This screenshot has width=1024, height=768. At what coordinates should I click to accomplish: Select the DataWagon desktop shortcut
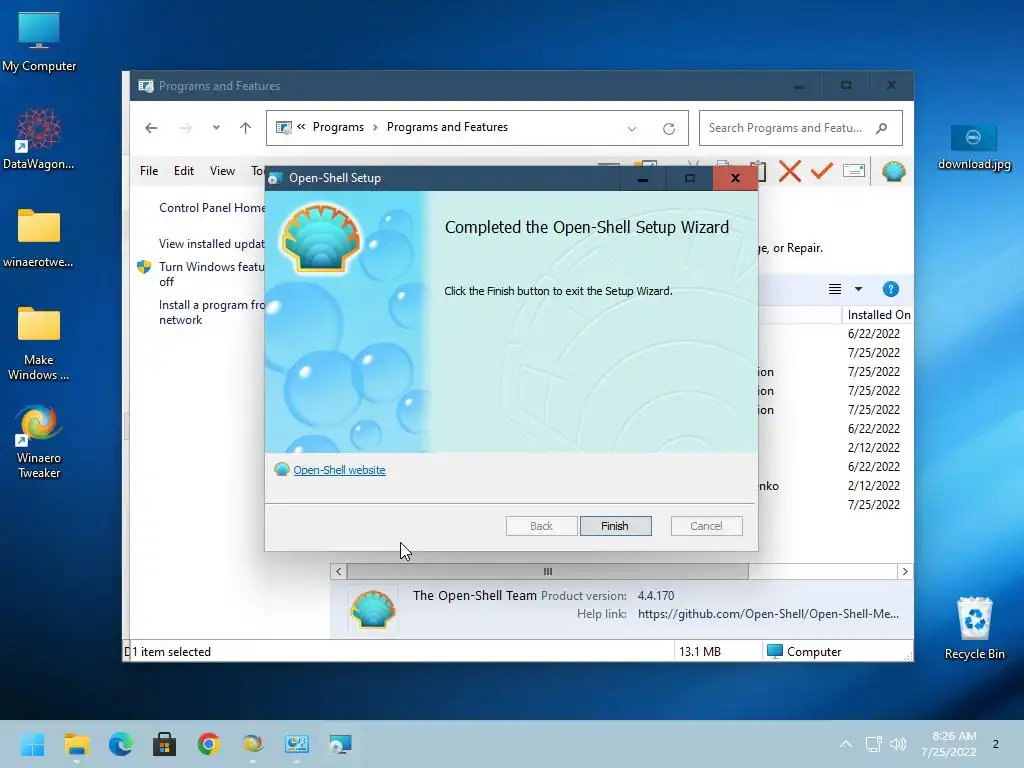coord(39,139)
